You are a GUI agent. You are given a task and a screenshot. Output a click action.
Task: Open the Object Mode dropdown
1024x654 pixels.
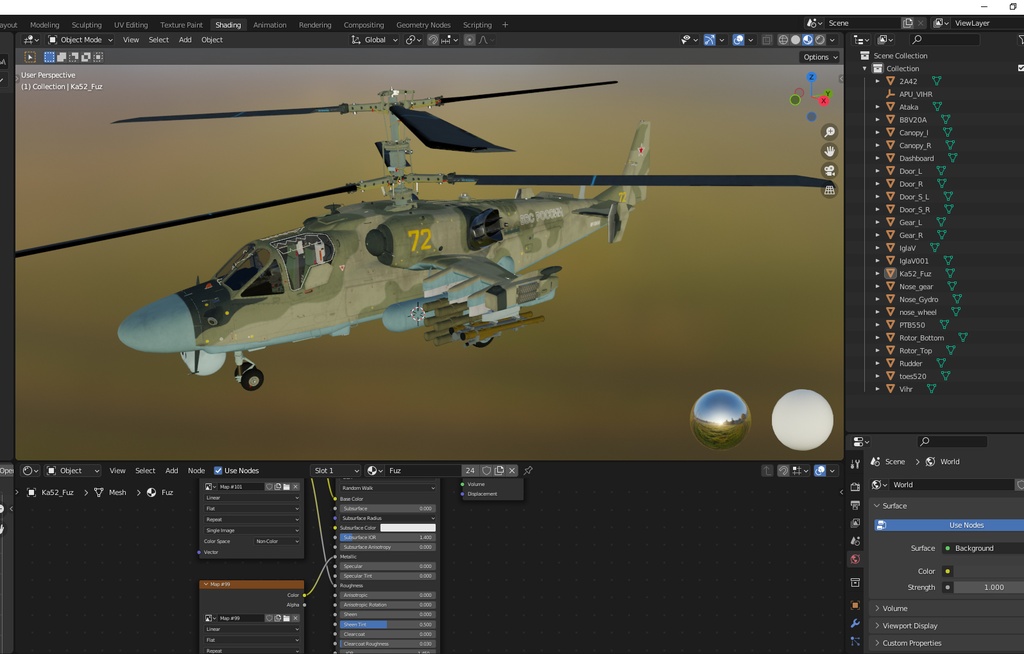coord(80,39)
